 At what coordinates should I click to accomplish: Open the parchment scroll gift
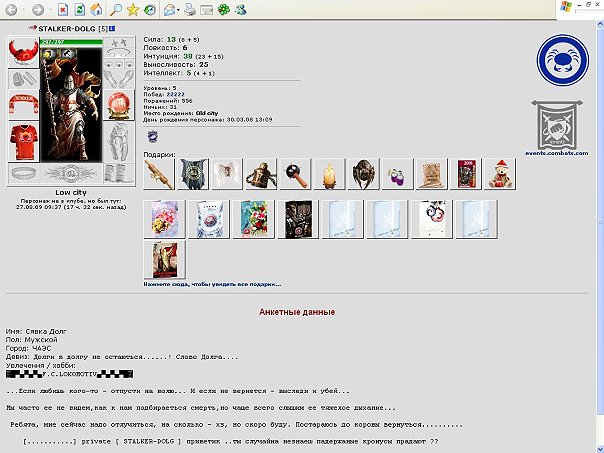431,174
